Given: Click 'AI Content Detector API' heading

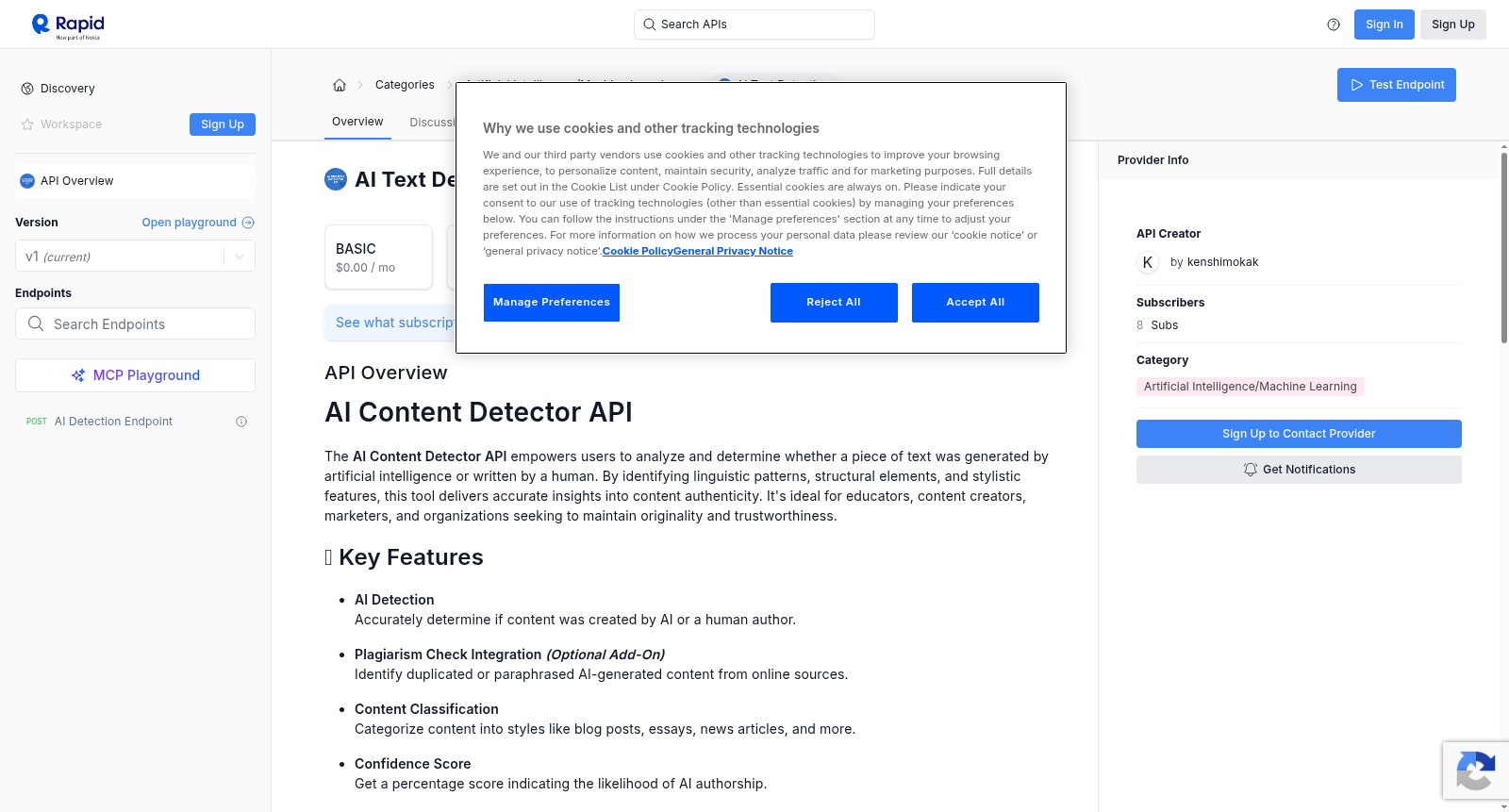Looking at the screenshot, I should (x=478, y=412).
